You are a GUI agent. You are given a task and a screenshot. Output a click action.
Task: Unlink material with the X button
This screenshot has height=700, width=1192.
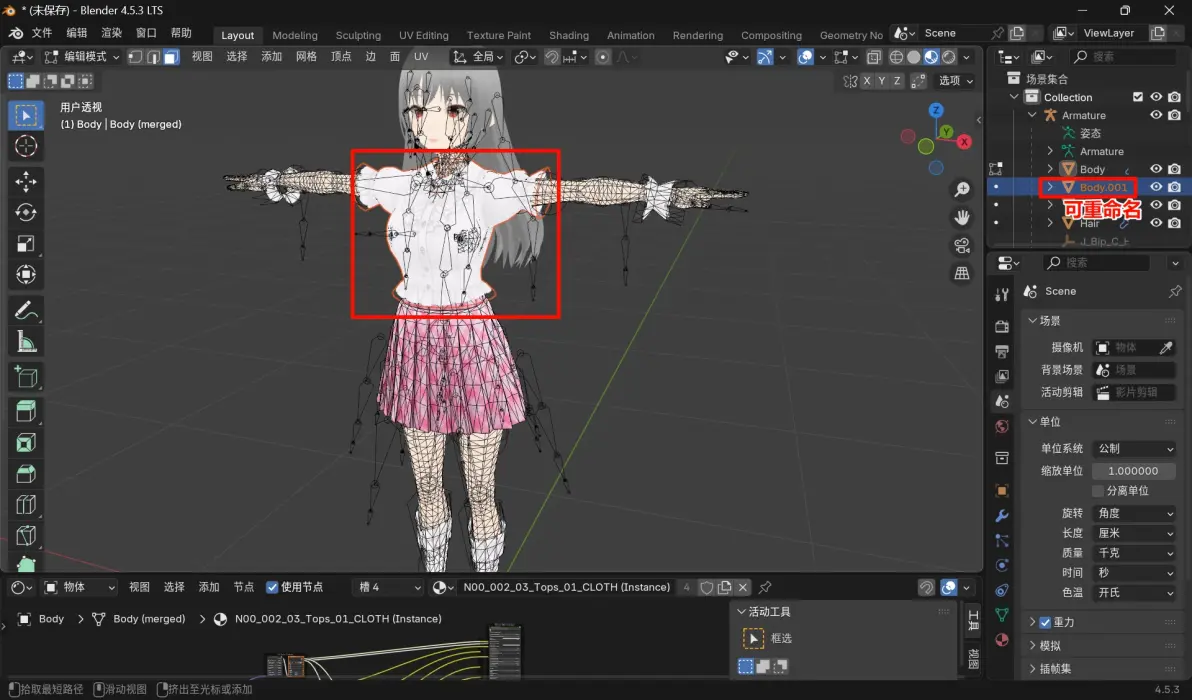coord(743,588)
